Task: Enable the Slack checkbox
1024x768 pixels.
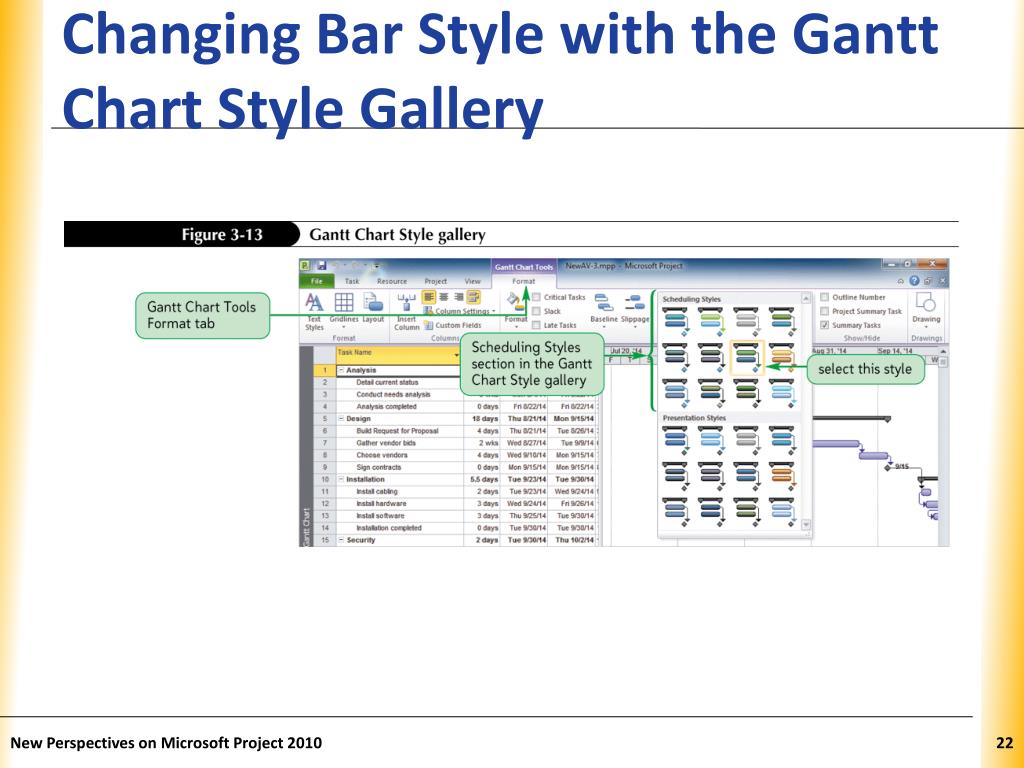Action: tap(536, 312)
